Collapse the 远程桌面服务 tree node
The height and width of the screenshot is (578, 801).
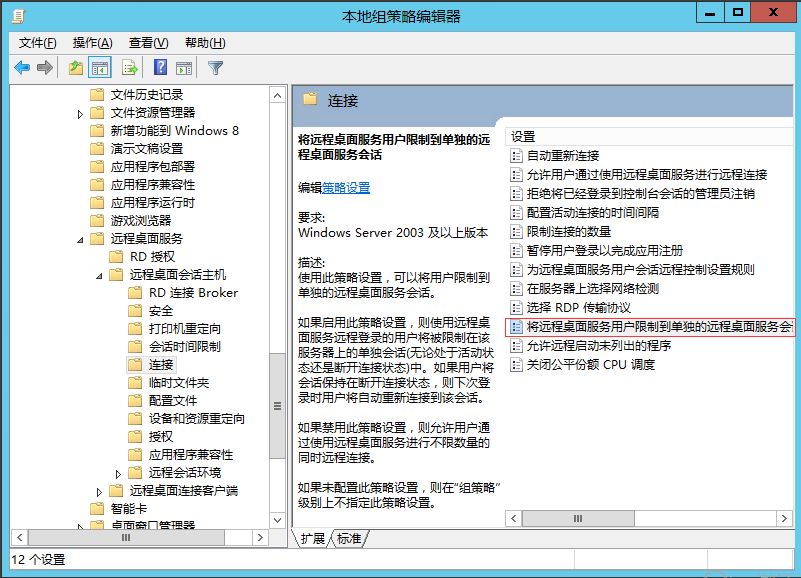click(80, 240)
